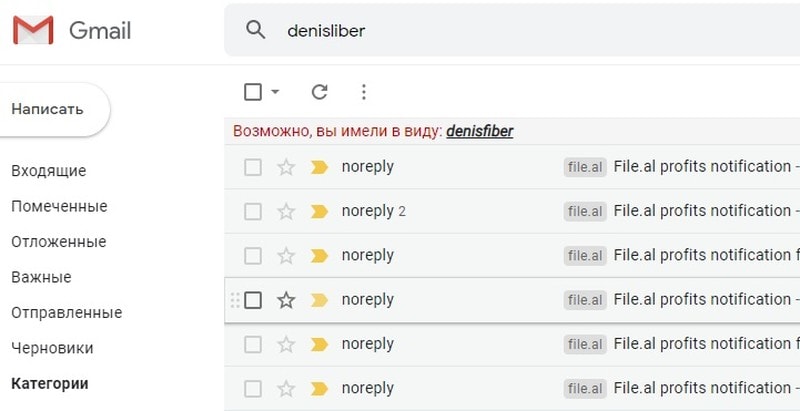This screenshot has height=411, width=800.
Task: Click the search magnifier icon
Action: (x=256, y=30)
